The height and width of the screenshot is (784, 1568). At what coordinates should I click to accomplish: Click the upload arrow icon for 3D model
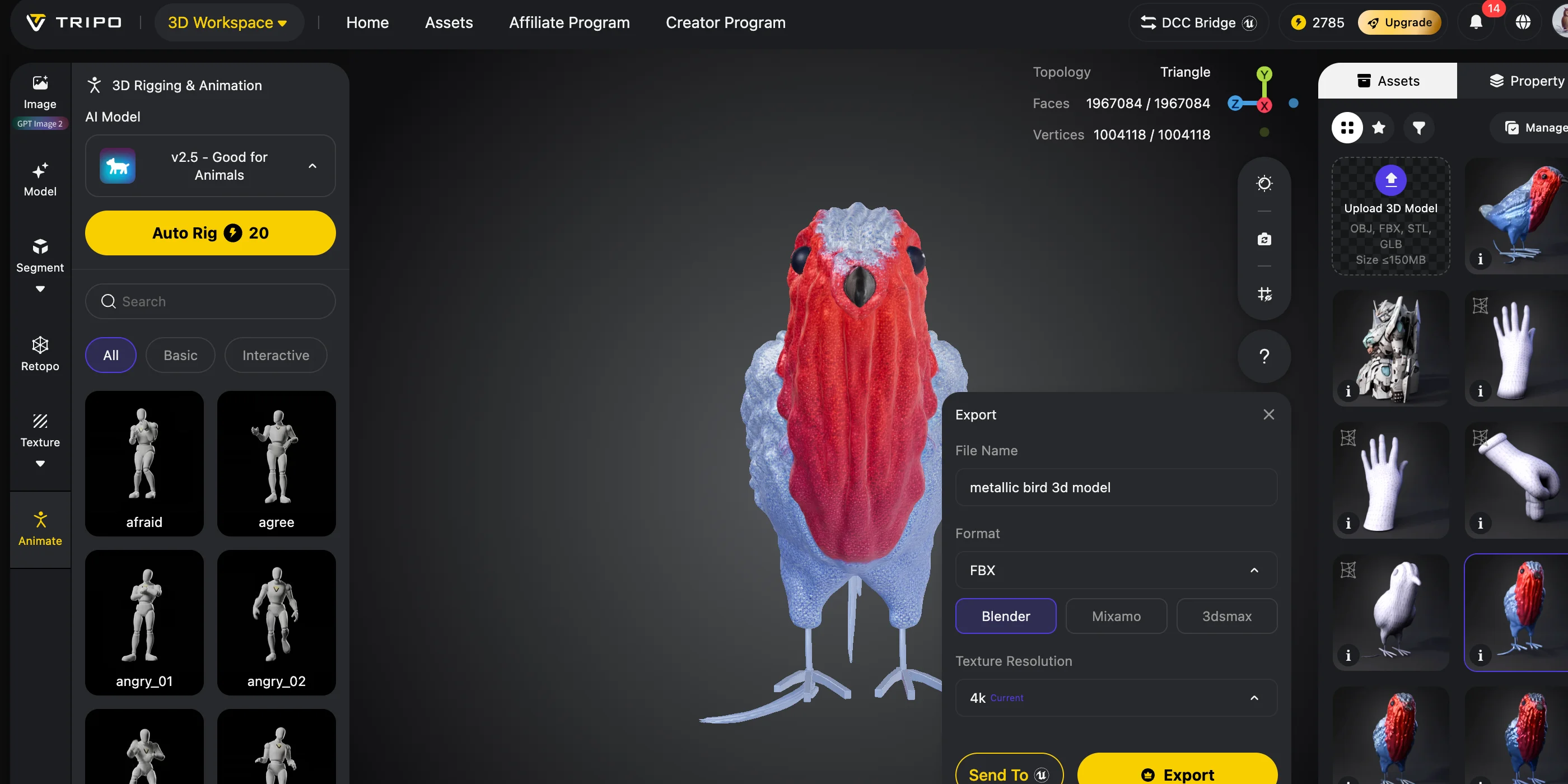[1391, 180]
